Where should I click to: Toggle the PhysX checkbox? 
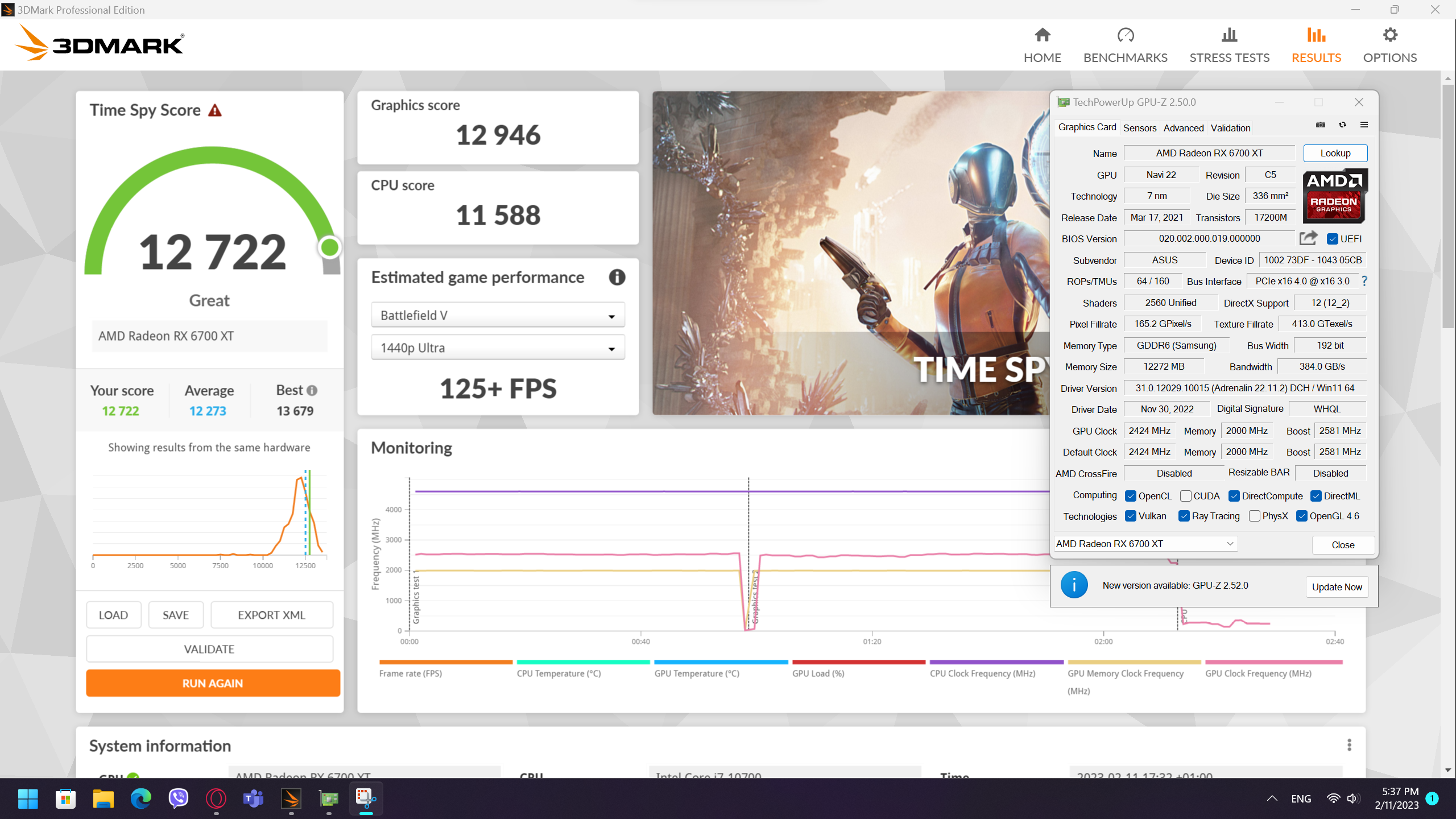(x=1254, y=516)
